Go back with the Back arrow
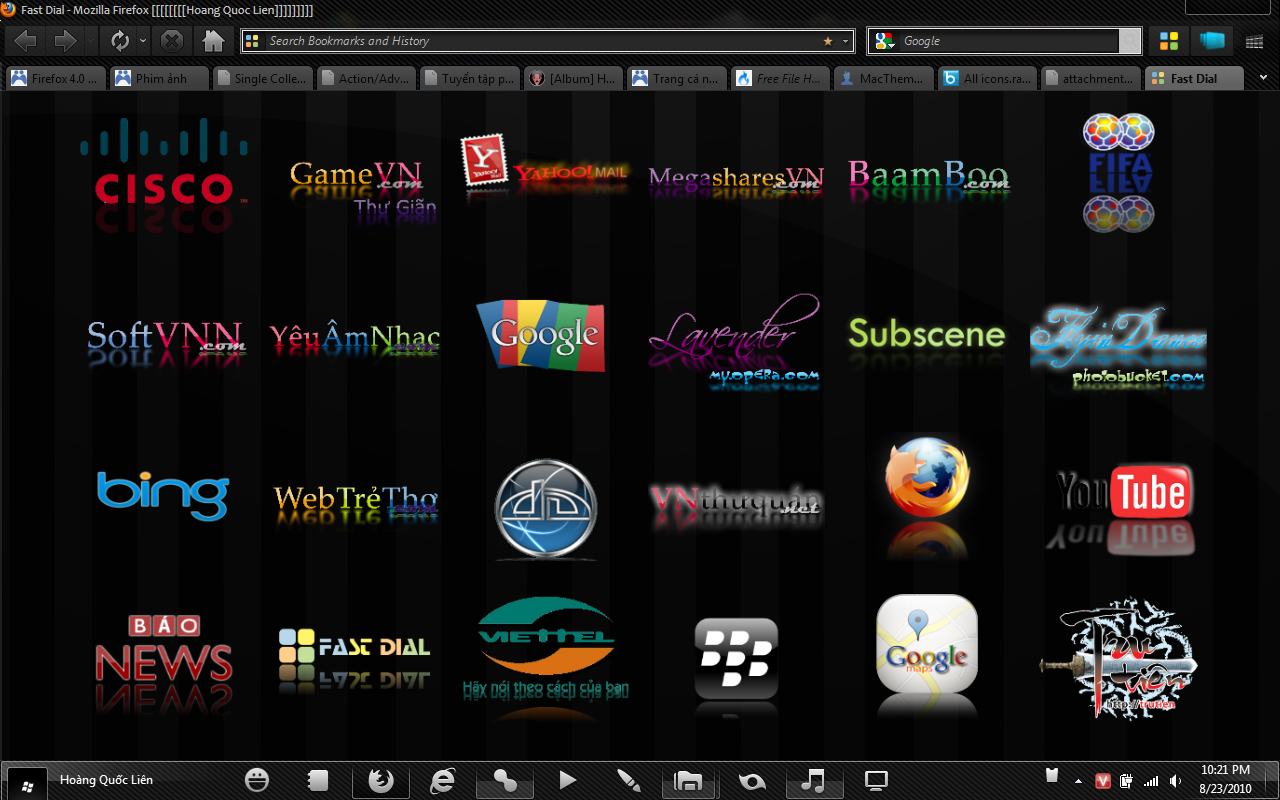1280x800 pixels. coord(25,41)
